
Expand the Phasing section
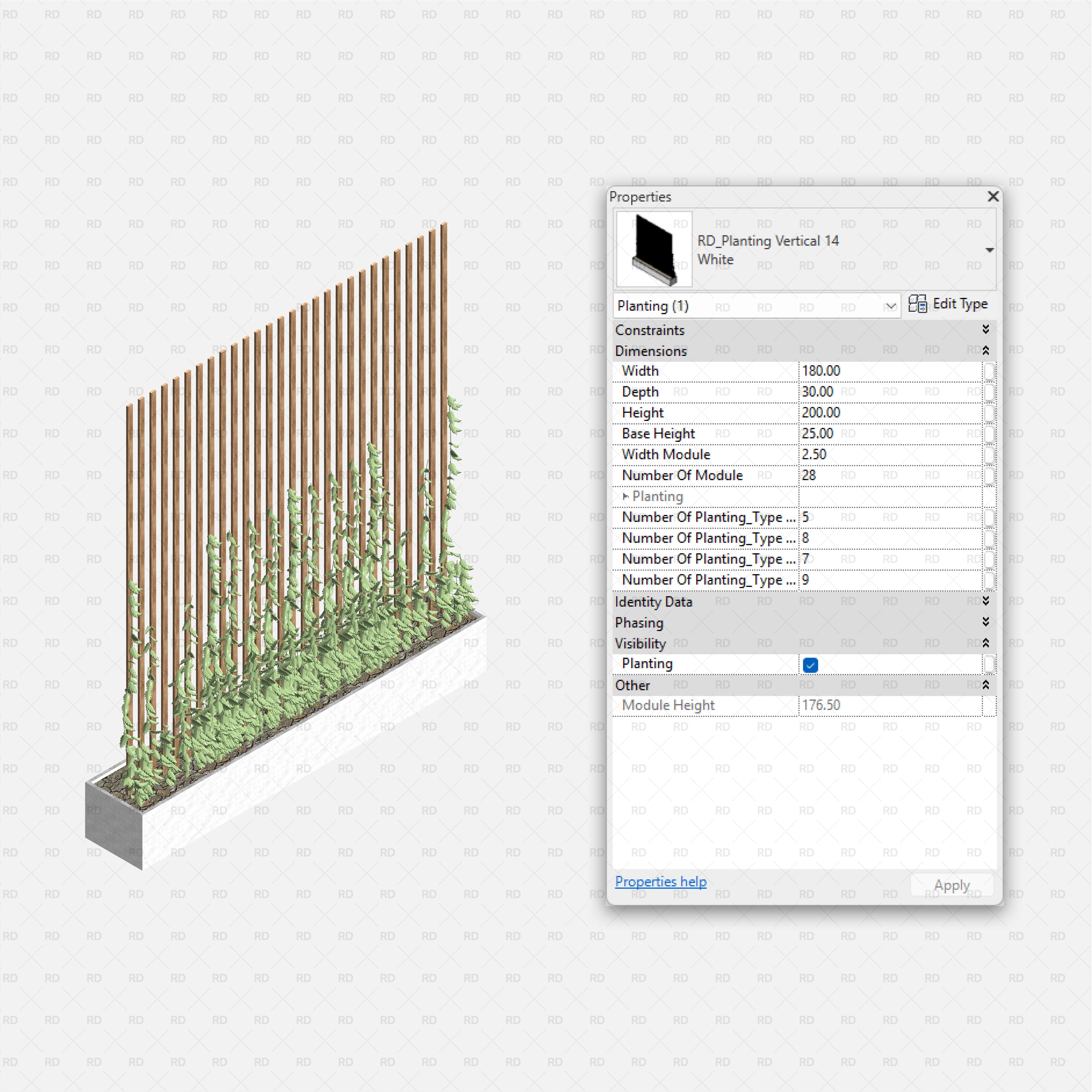985,622
